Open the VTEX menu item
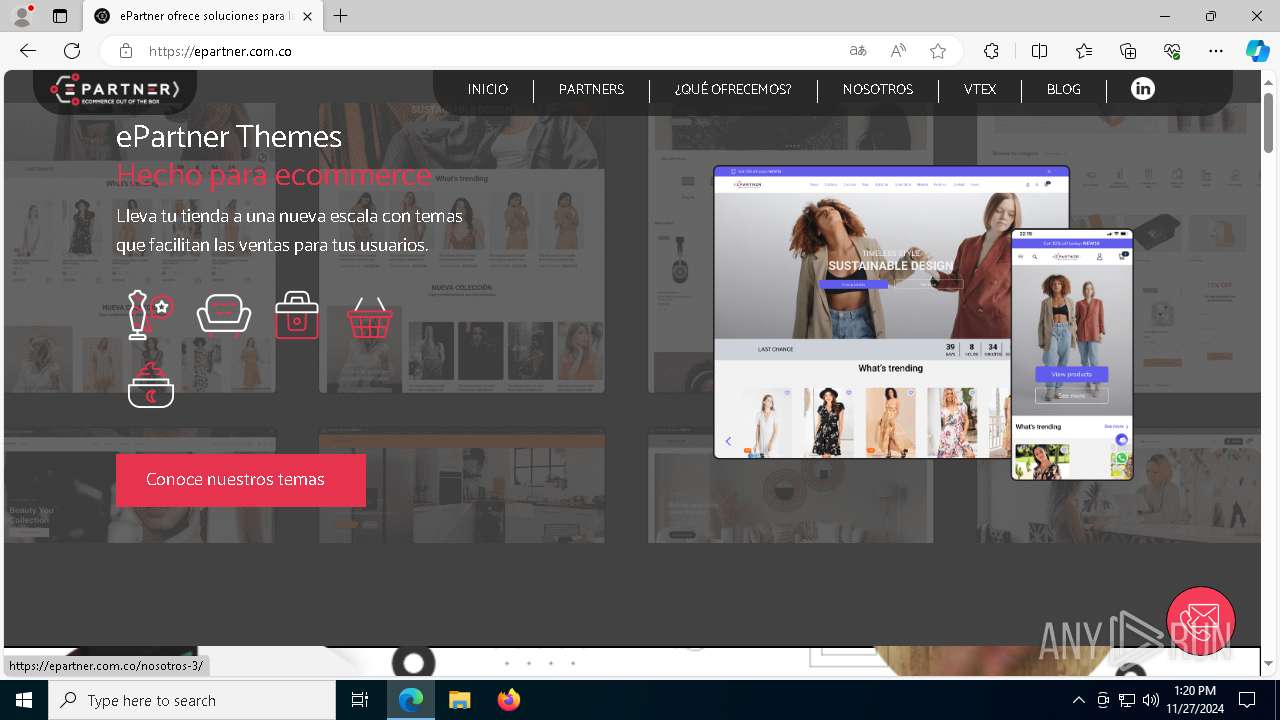The height and width of the screenshot is (720, 1280). pos(980,89)
